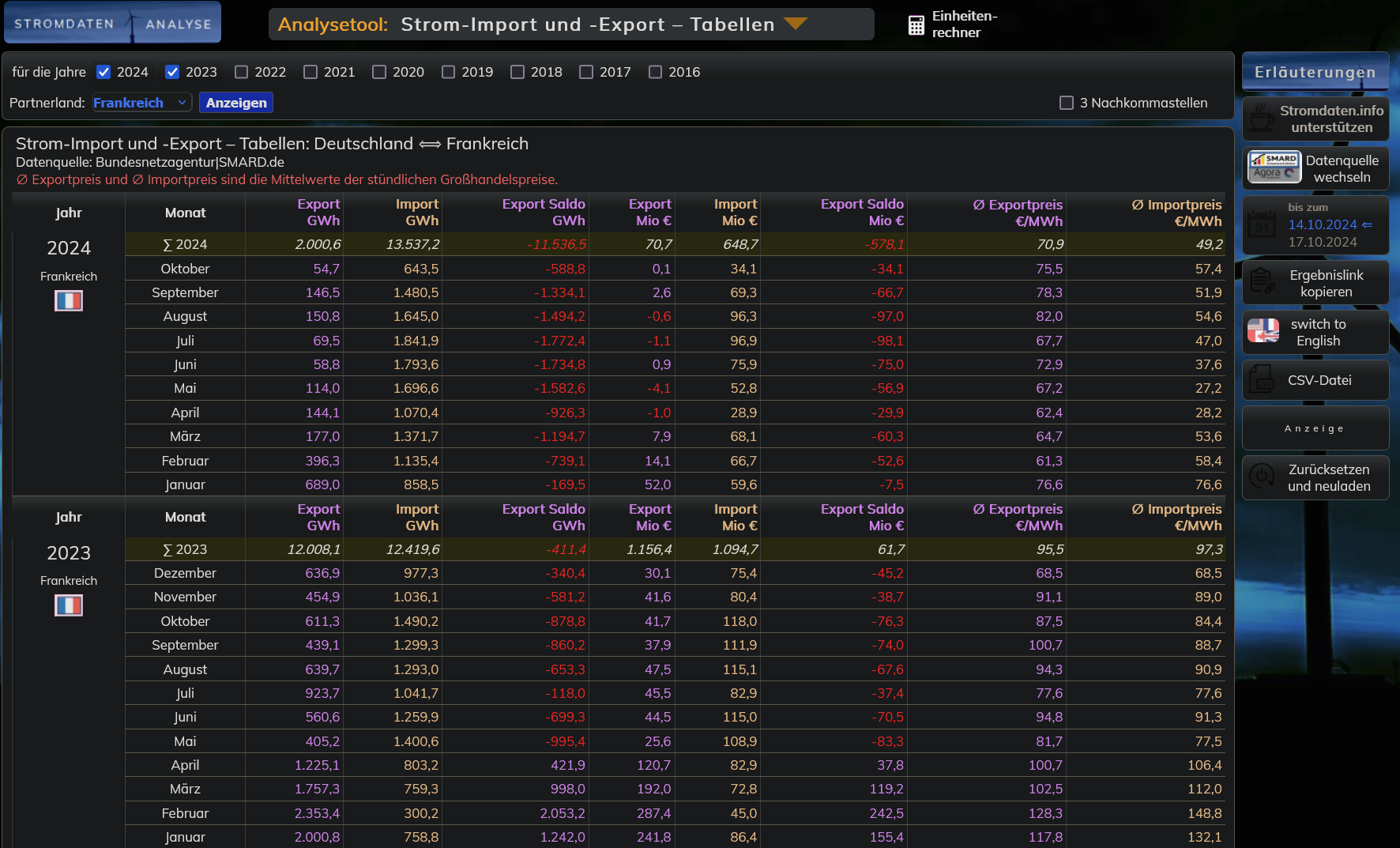The height and width of the screenshot is (848, 1400).
Task: Check the 2016 year checkbox
Action: coord(655,72)
